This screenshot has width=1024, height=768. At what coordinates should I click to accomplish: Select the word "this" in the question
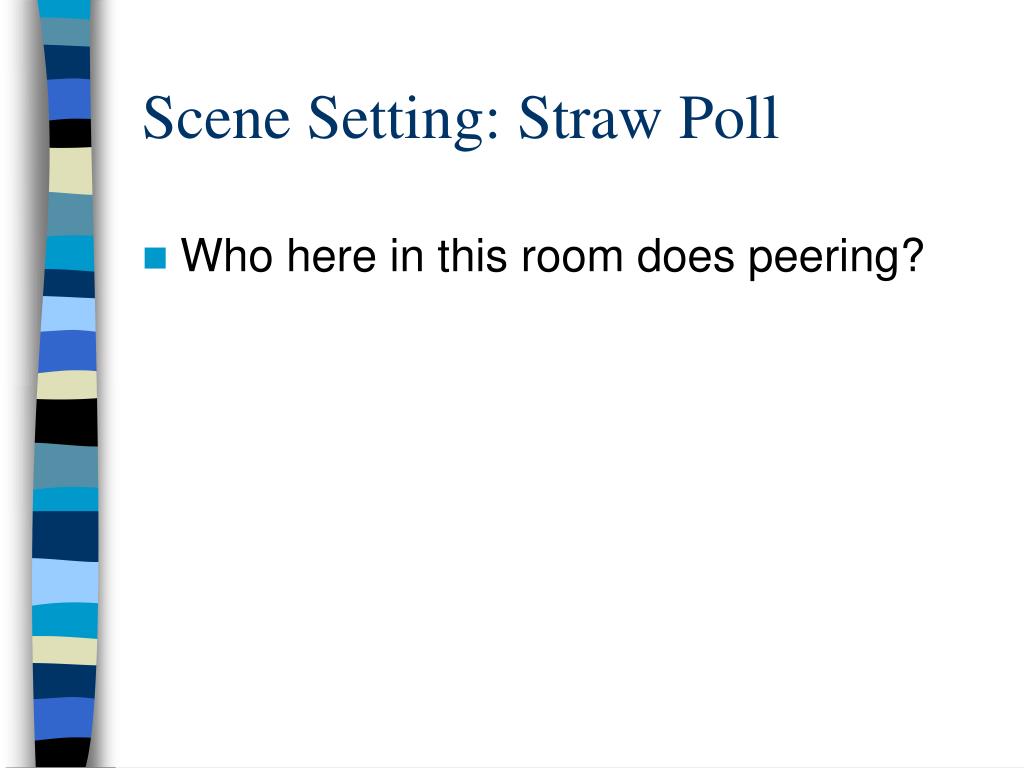472,255
